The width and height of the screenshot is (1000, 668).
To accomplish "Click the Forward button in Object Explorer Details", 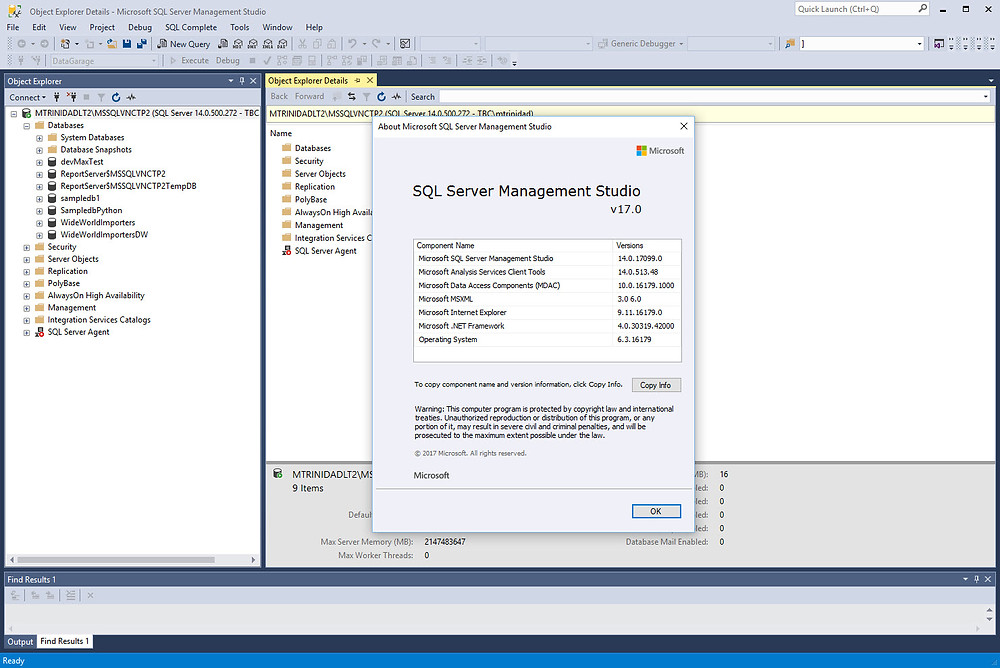I will 309,96.
